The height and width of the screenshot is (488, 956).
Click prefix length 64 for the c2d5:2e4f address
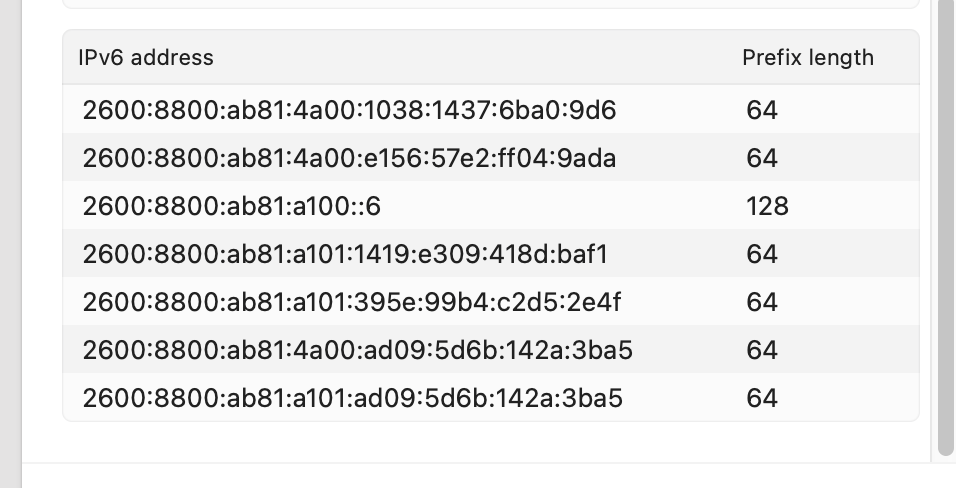pyautogui.click(x=762, y=302)
